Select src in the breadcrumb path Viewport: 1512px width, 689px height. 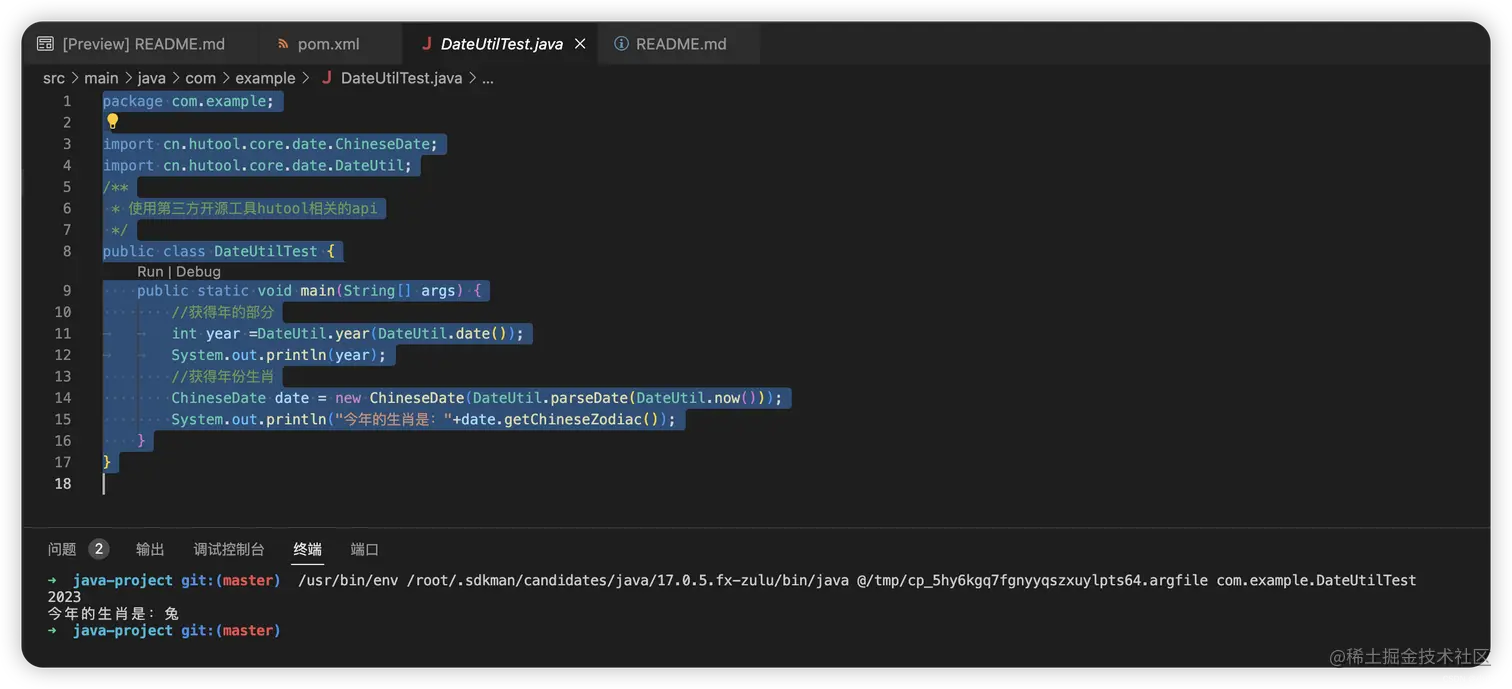point(54,78)
